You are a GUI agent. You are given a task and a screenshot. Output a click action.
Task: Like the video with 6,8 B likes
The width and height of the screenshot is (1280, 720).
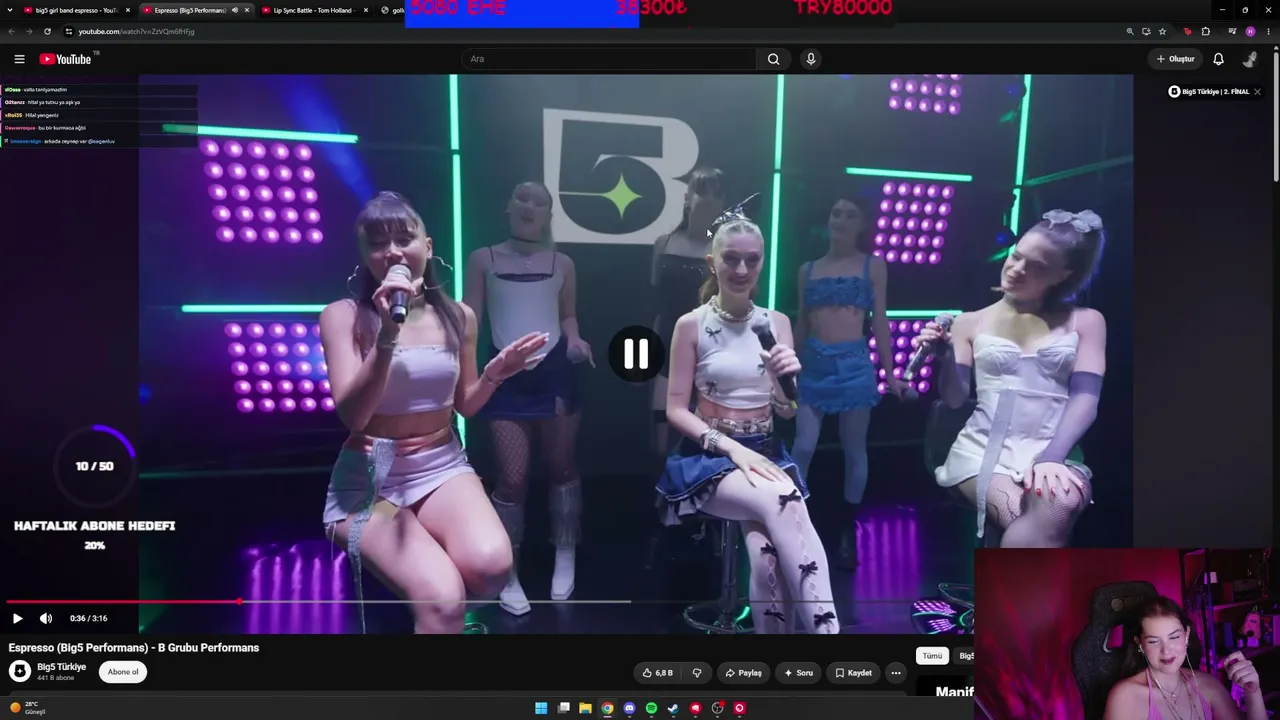(657, 673)
